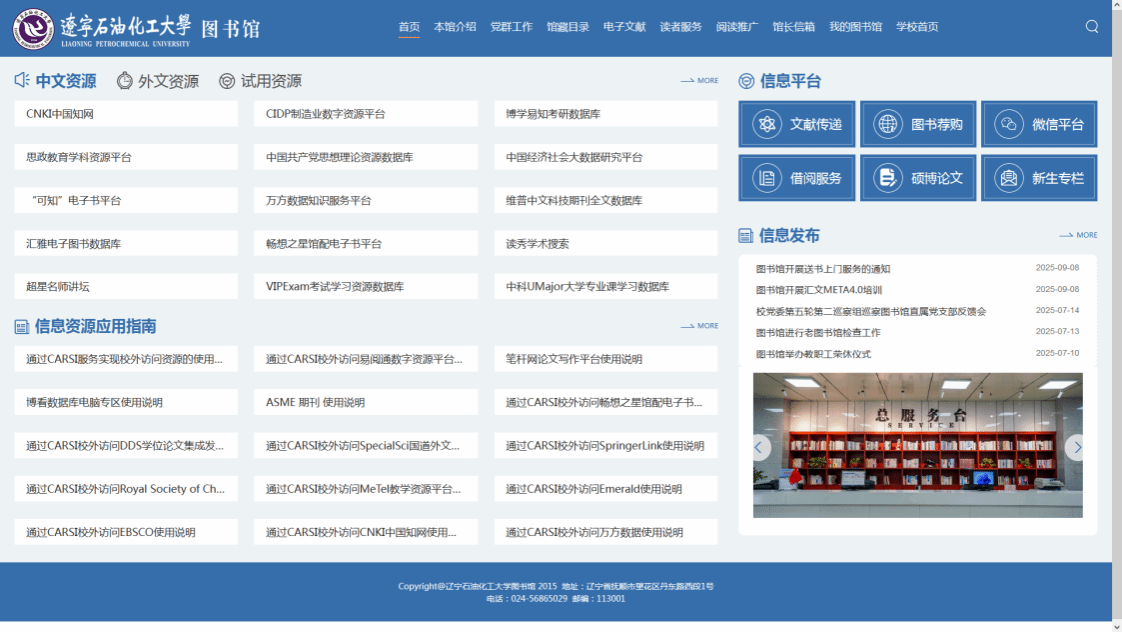Read 图书馆举办教职工荣休仪式 news
Image resolution: width=1122 pixels, height=632 pixels.
click(813, 354)
